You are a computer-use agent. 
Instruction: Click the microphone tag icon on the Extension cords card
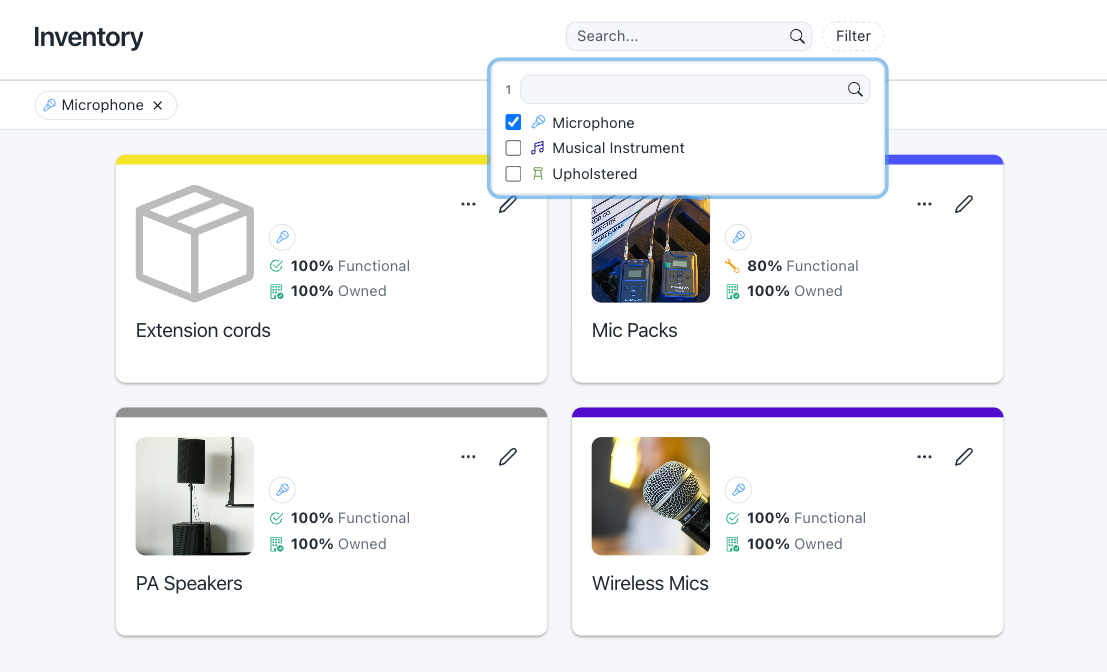click(x=282, y=237)
